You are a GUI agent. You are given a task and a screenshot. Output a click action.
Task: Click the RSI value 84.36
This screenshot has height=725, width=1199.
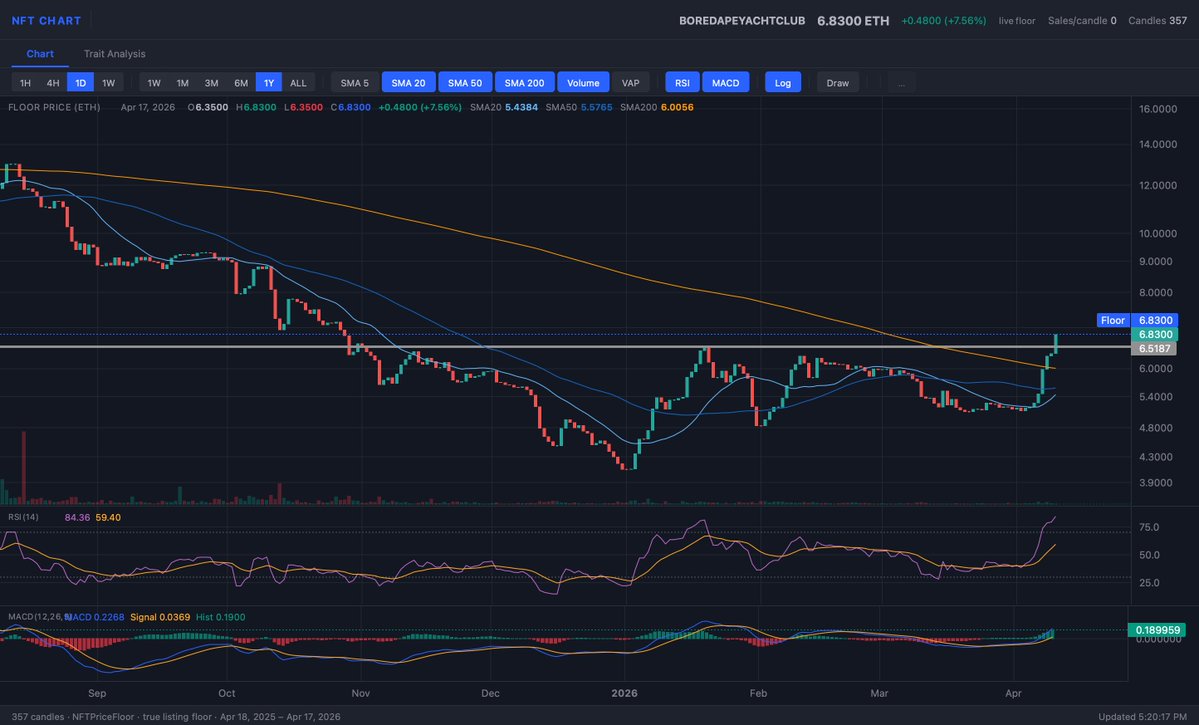77,518
